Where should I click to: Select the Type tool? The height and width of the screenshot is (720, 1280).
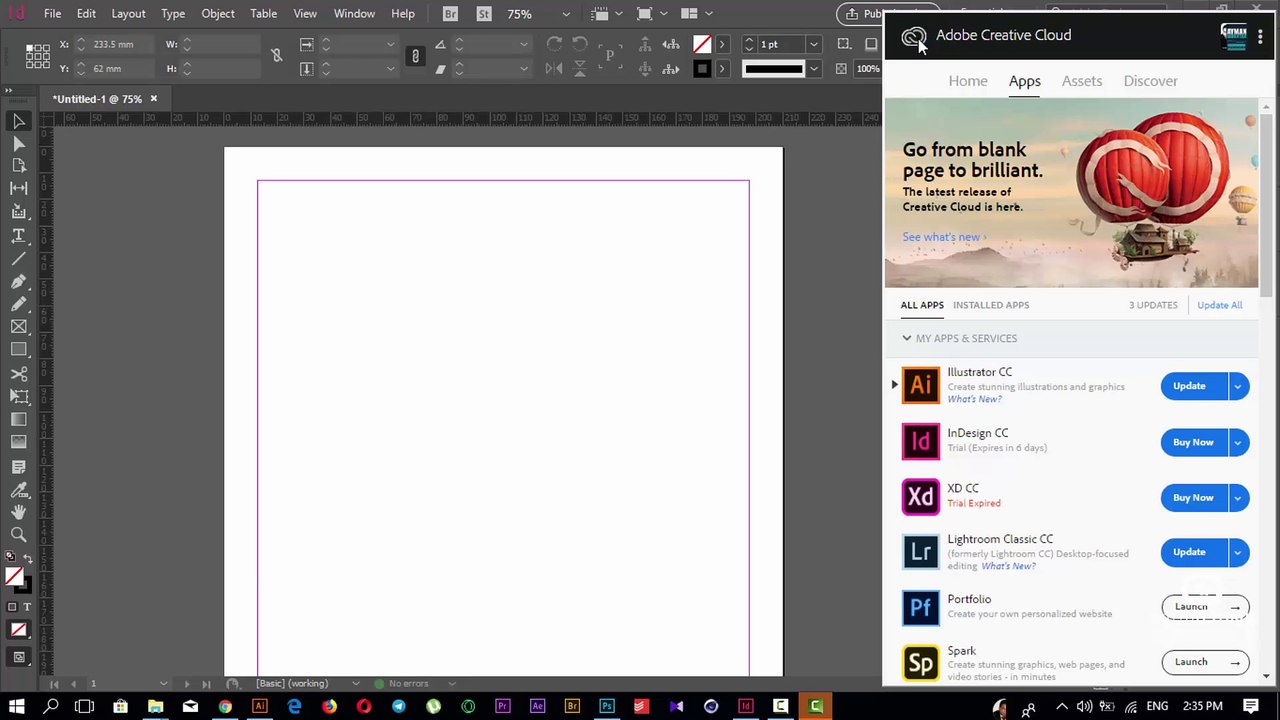[19, 236]
